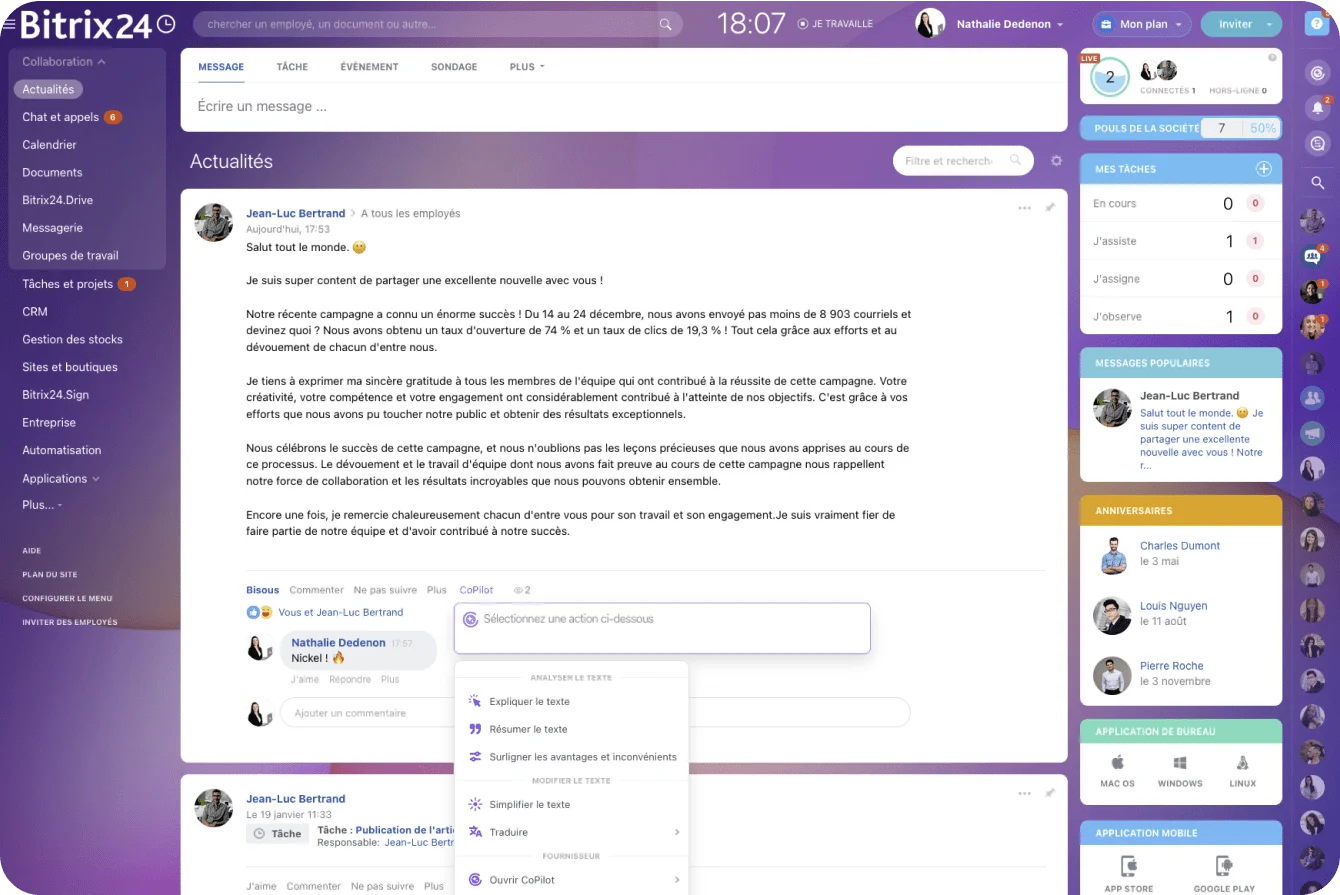Click the like reaction emoji icons
This screenshot has height=895, width=1340.
pos(260,612)
